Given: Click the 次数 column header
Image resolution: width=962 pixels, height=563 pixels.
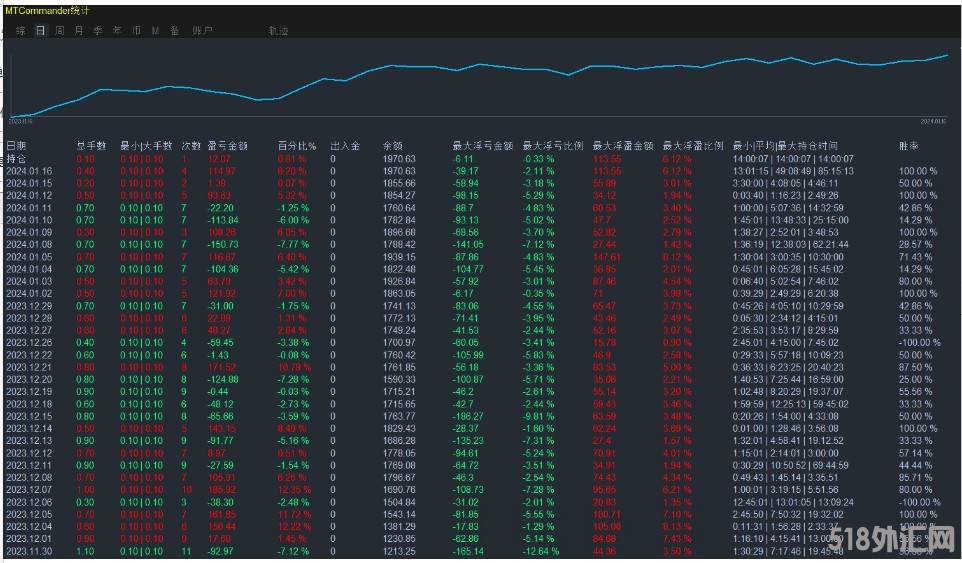Looking at the screenshot, I should click(x=191, y=146).
